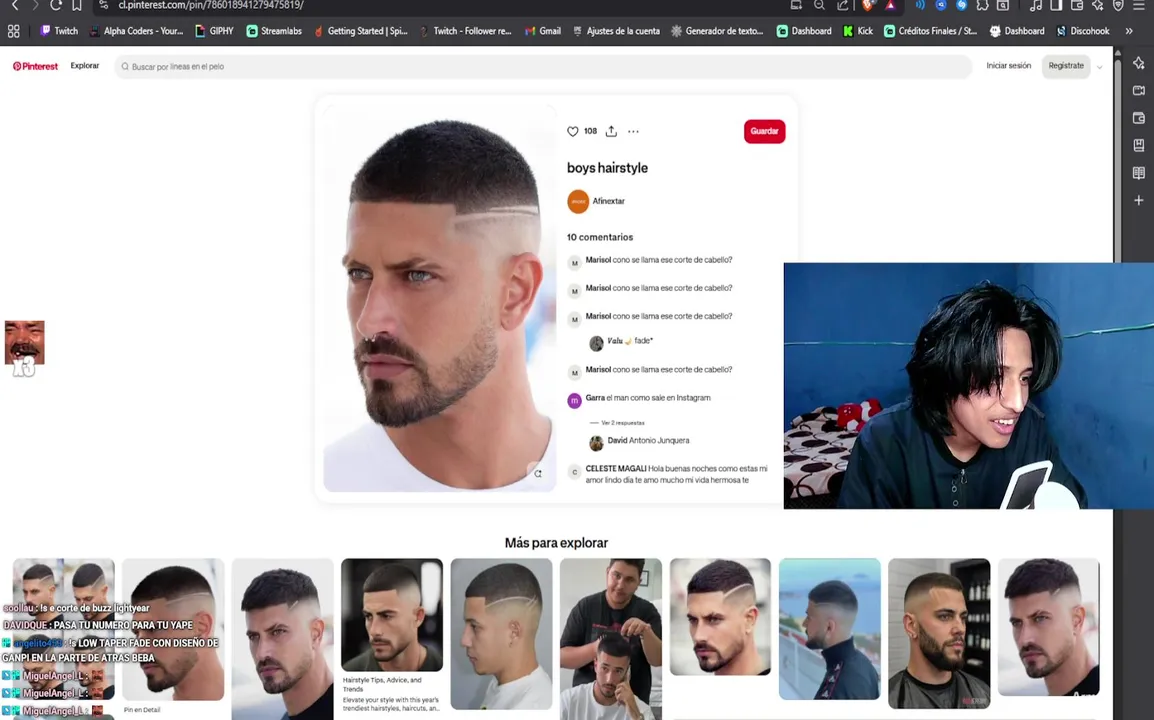
Task: Open the browser hamburger menu
Action: 1139,5
